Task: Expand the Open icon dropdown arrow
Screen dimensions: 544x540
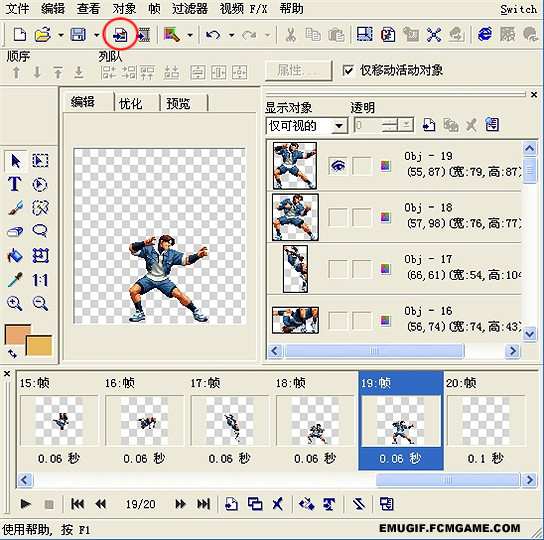Action: click(x=61, y=35)
